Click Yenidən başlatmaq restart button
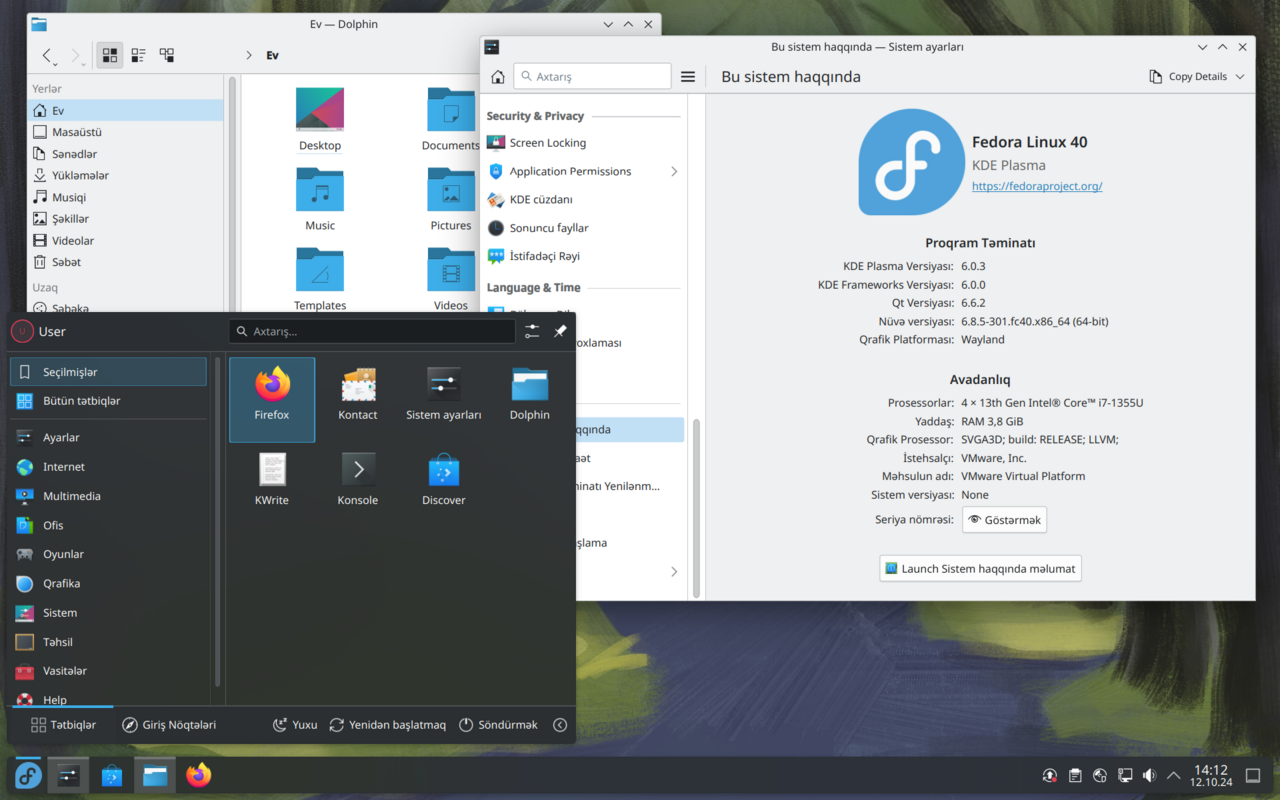The image size is (1280, 800). 387,725
